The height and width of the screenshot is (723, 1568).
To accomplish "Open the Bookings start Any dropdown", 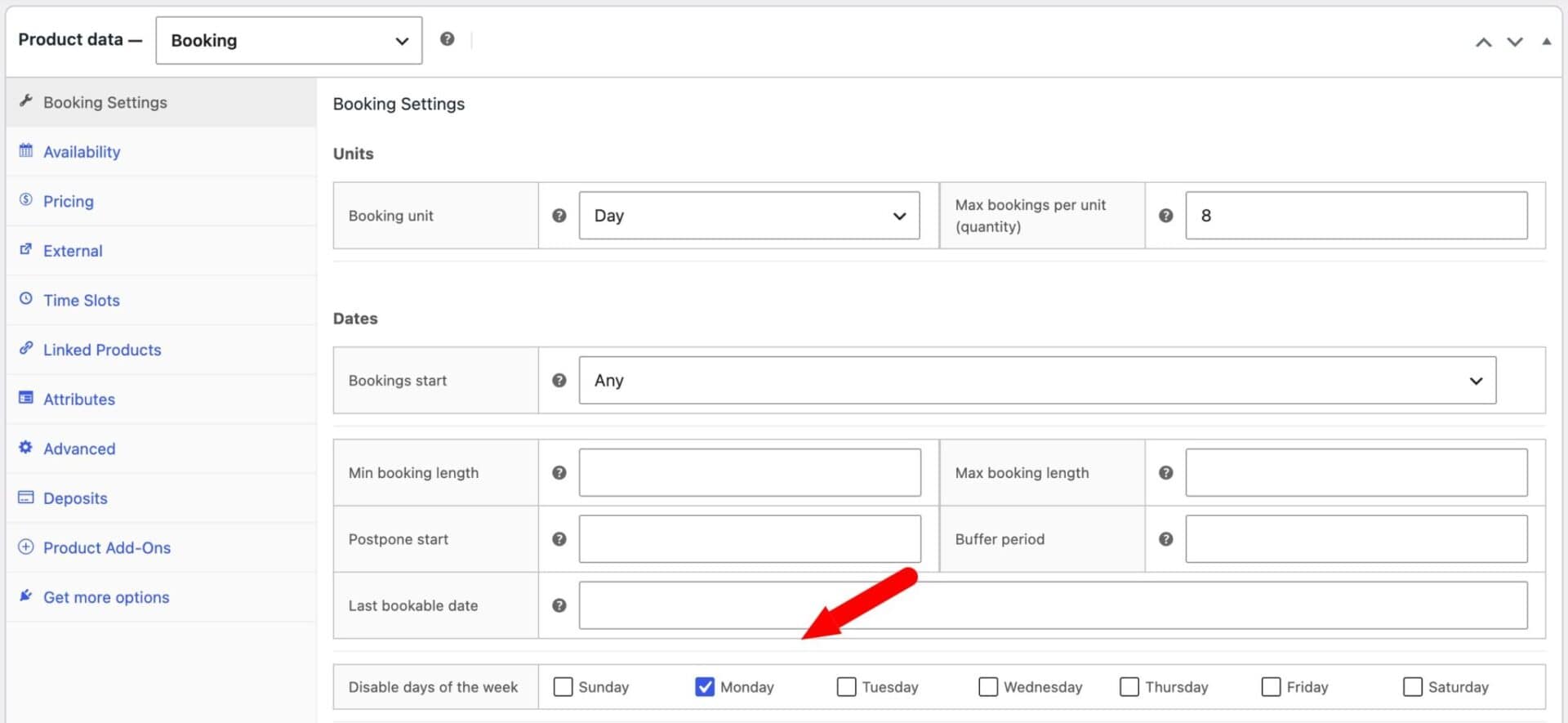I will tap(1037, 381).
